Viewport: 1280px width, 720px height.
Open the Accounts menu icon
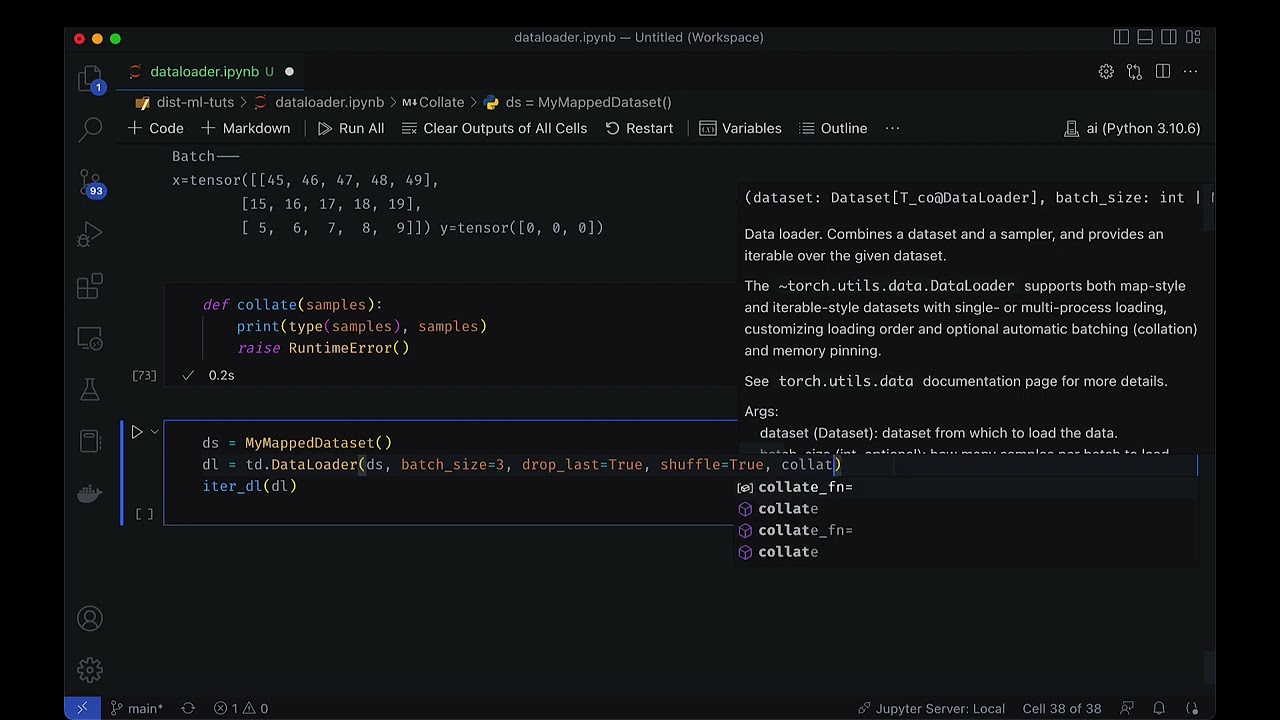pos(90,619)
